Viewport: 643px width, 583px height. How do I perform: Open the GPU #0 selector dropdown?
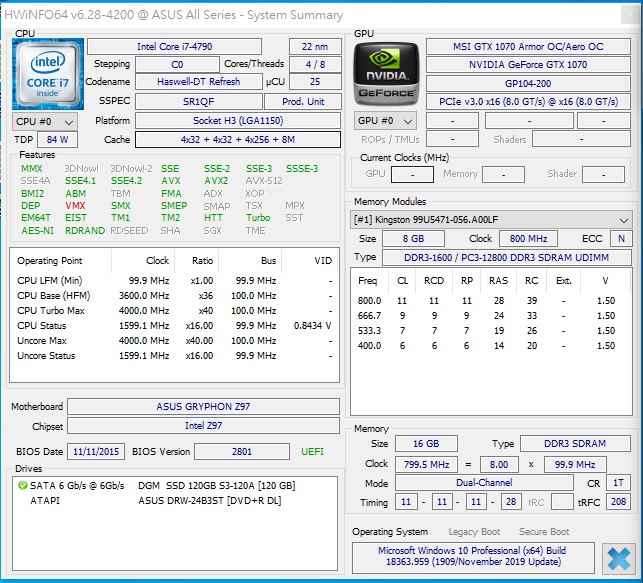[x=385, y=121]
